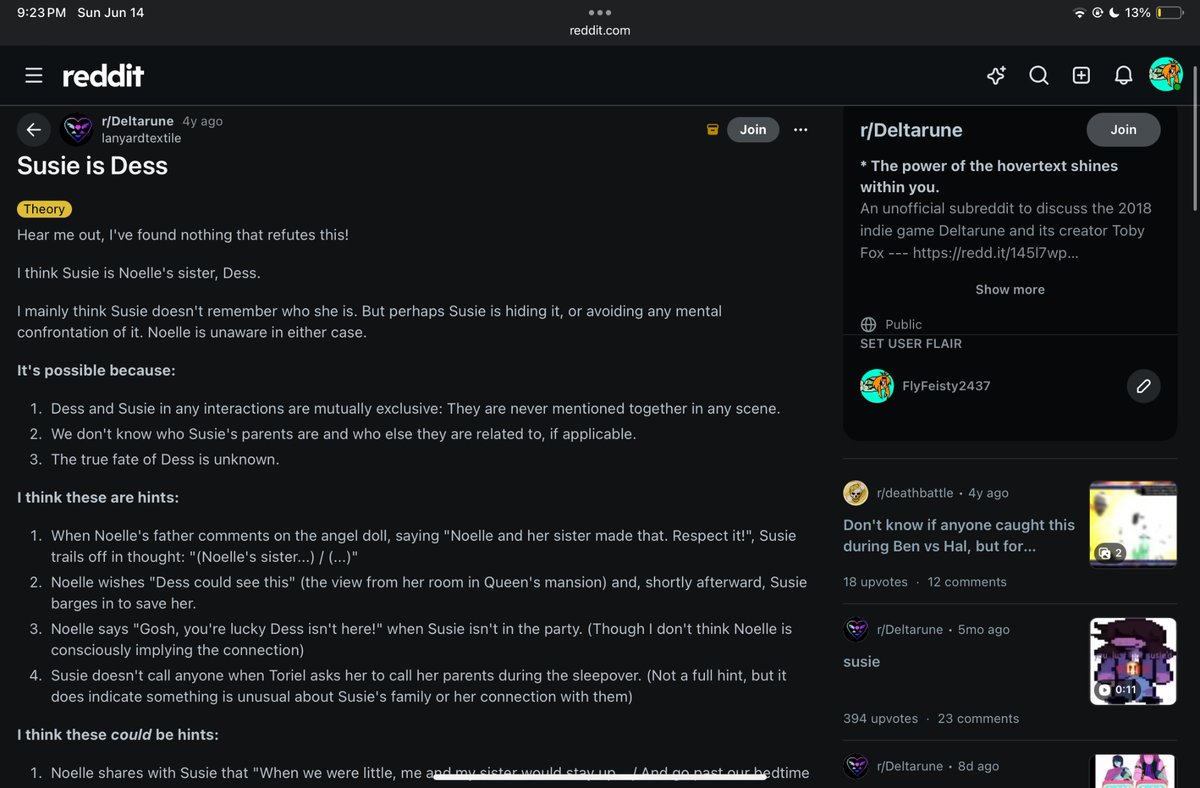The height and width of the screenshot is (788, 1200).
Task: Click 'The true fate of Dess is unknown.'
Action: 165,459
